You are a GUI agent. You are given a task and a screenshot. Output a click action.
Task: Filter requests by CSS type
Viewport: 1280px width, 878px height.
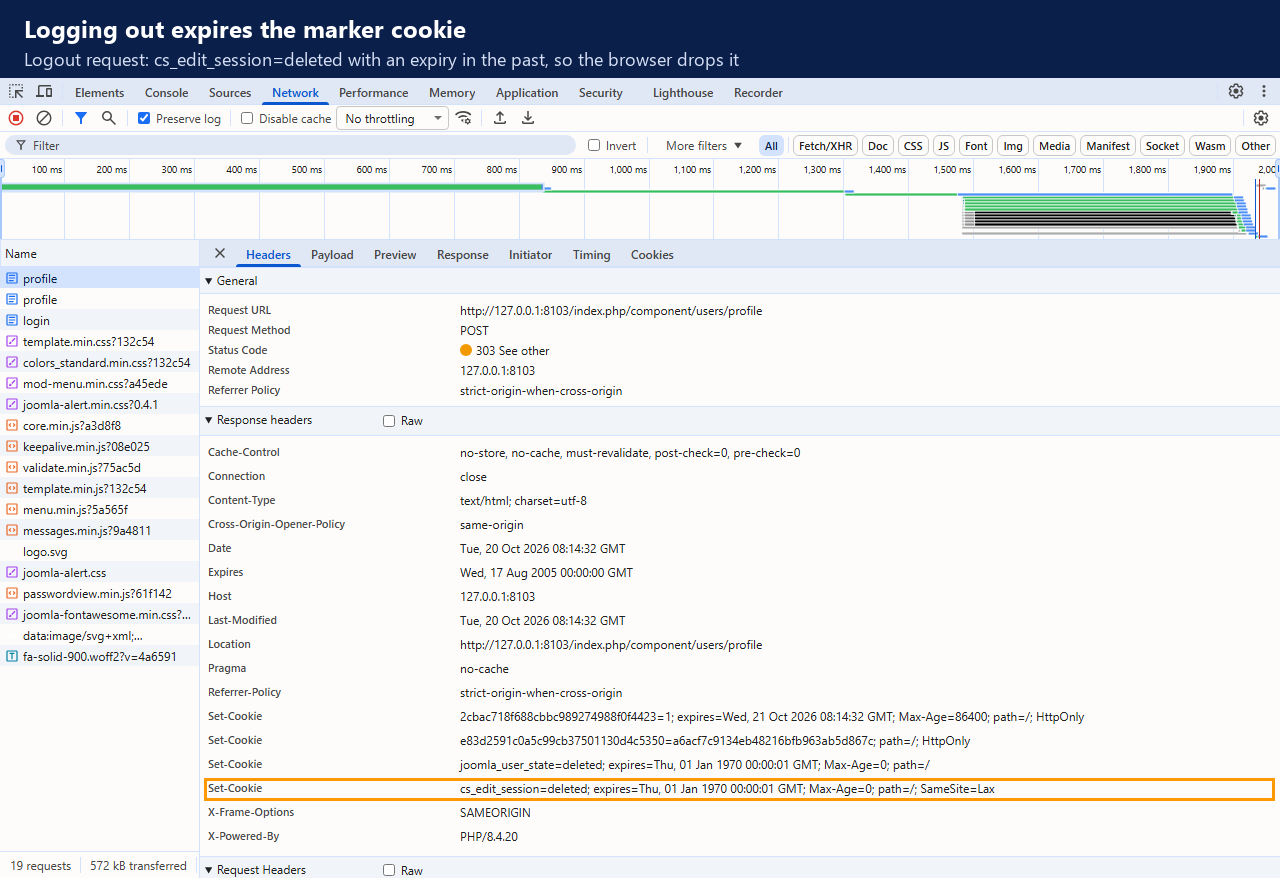click(913, 146)
